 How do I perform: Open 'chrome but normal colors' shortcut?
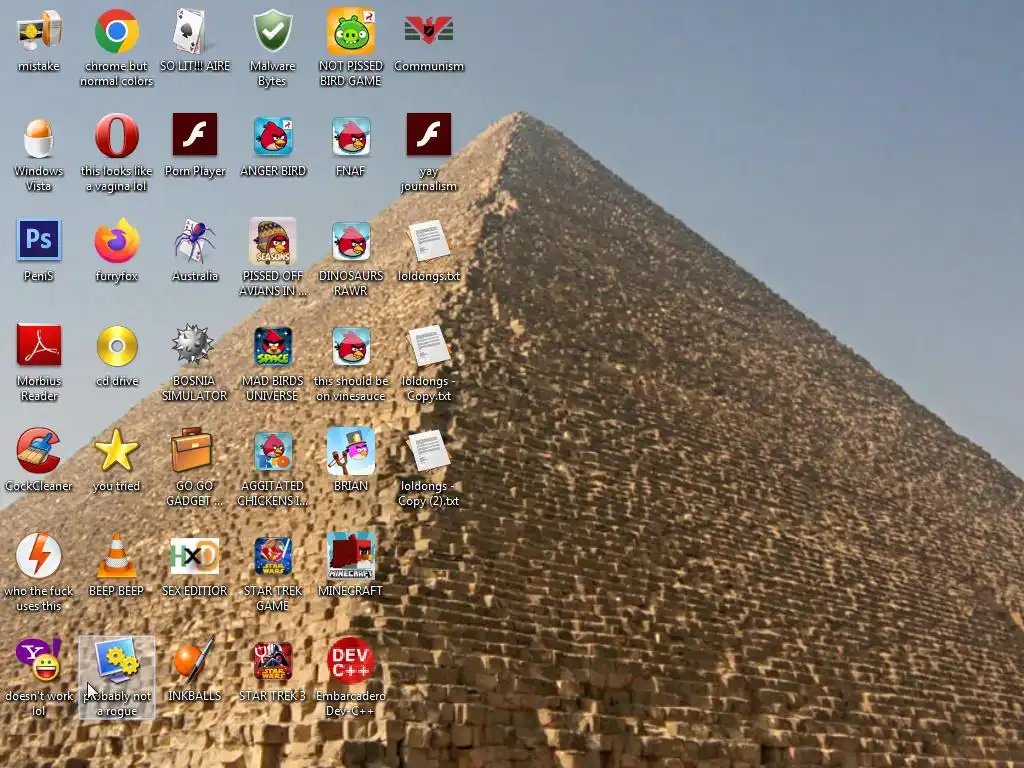[x=116, y=31]
